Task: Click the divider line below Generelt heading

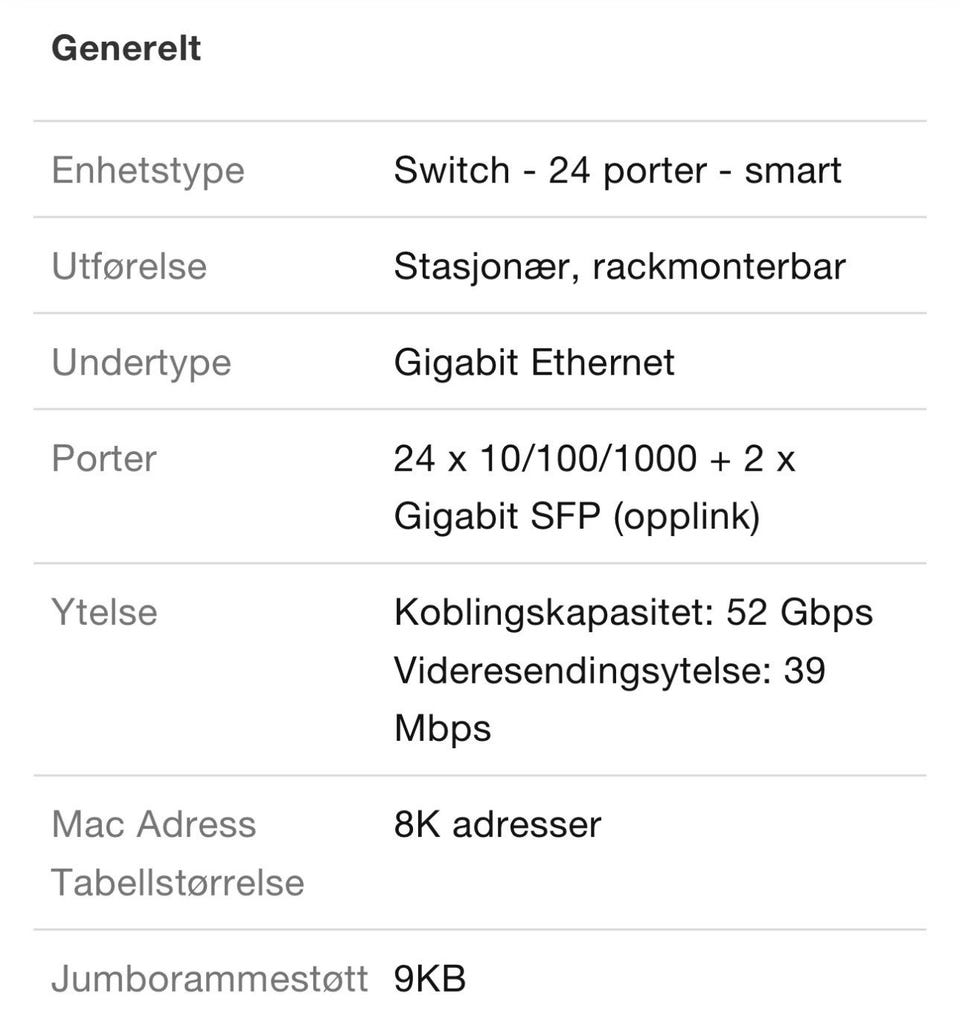Action: coord(480,121)
